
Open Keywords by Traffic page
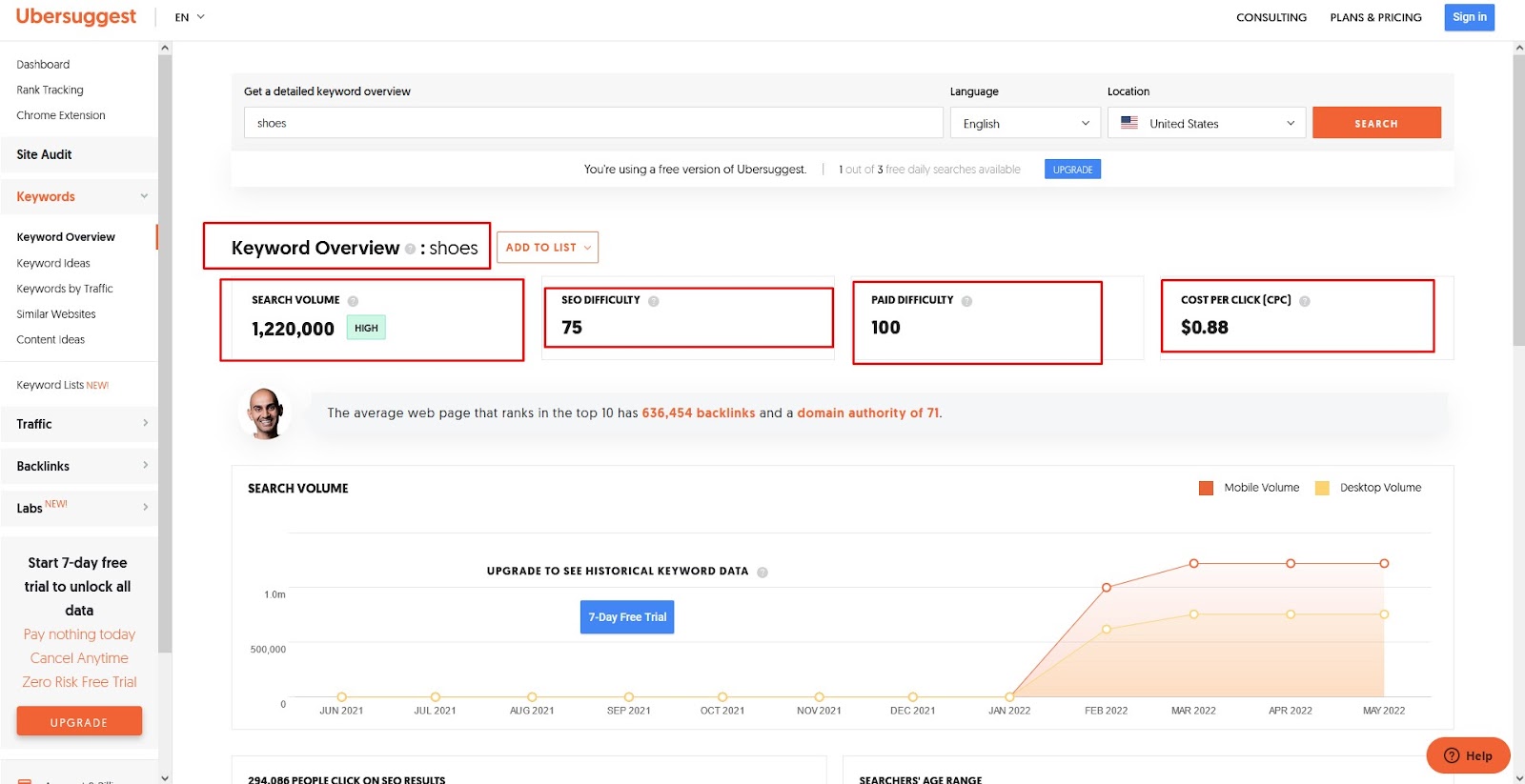65,289
